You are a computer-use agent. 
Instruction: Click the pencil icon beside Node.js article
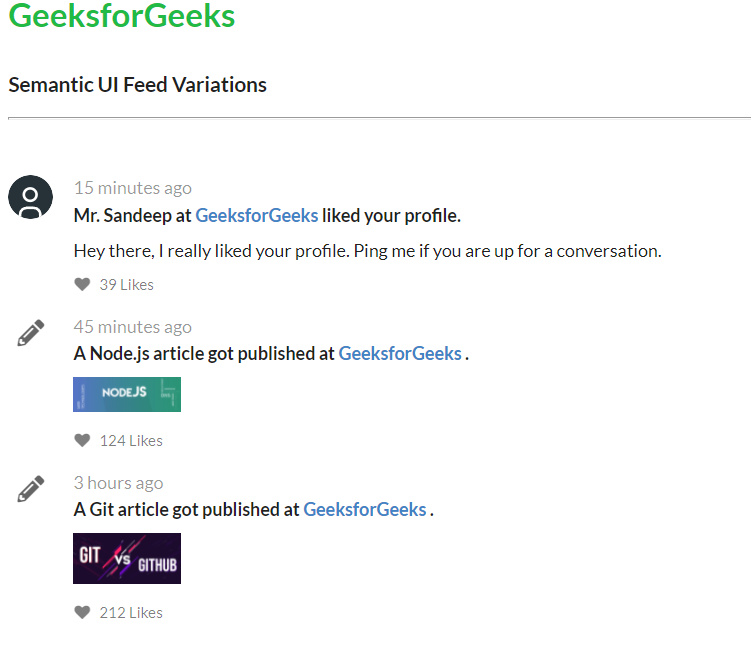[x=31, y=333]
